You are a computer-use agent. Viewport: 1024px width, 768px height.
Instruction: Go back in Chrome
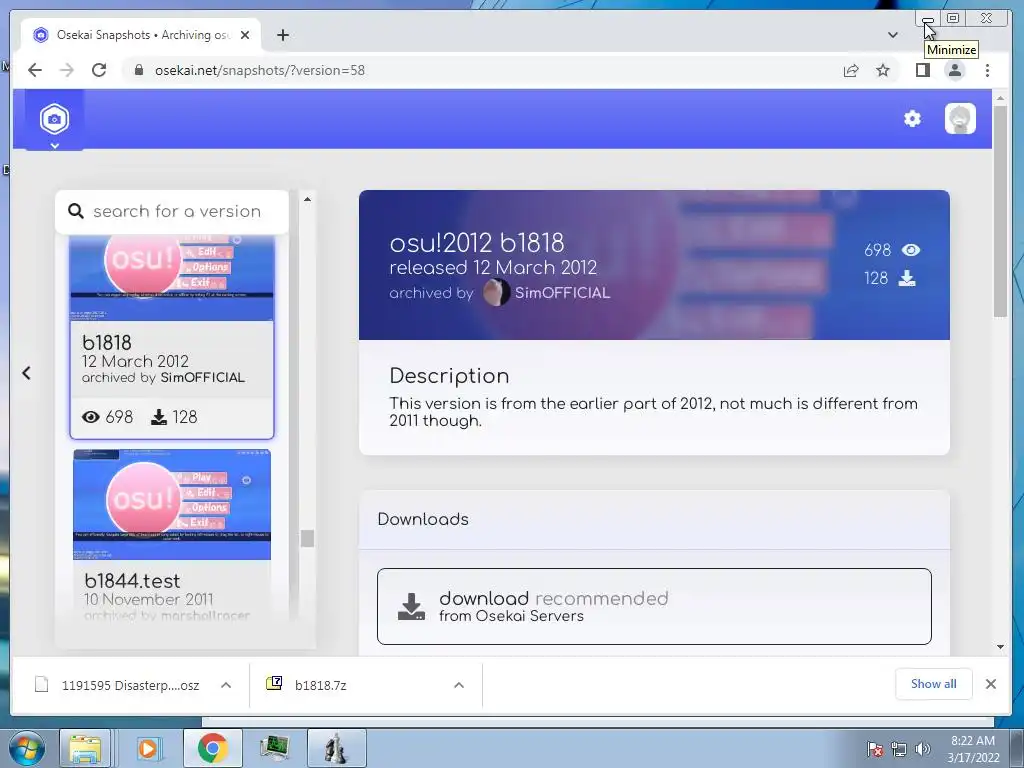(x=35, y=70)
